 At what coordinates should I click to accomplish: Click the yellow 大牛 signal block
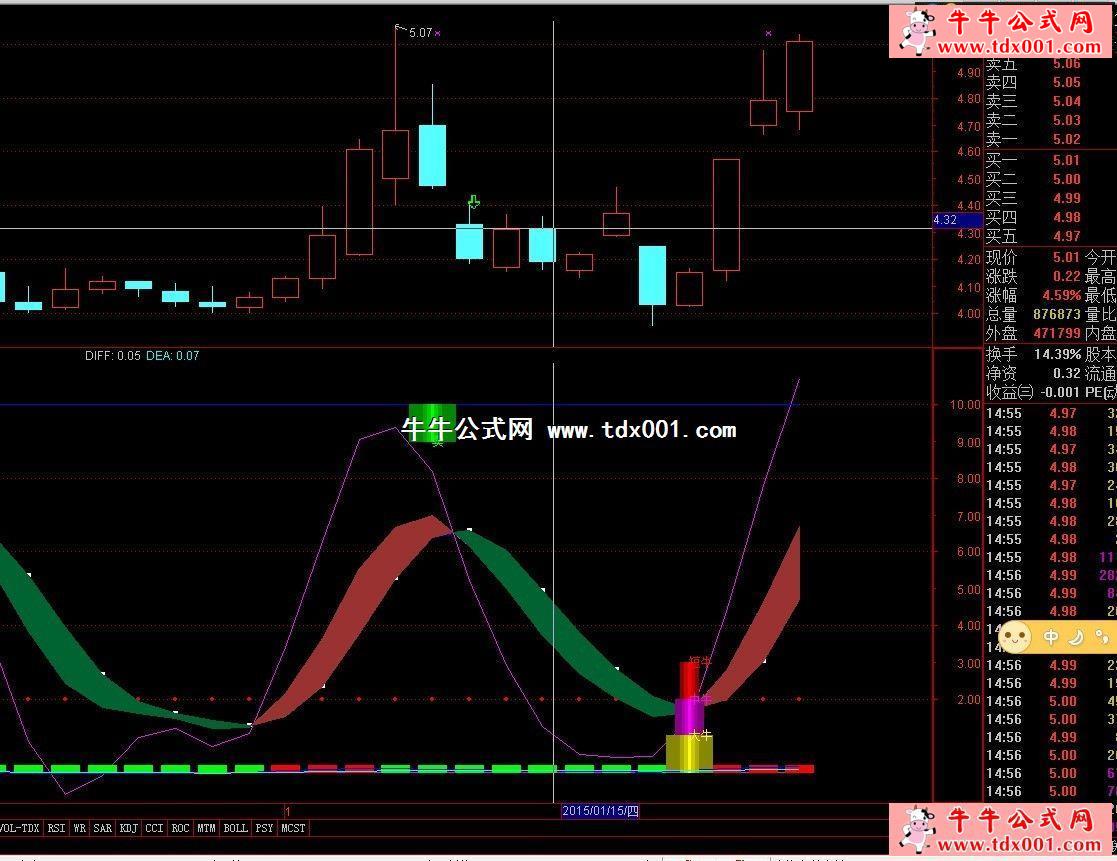click(689, 752)
